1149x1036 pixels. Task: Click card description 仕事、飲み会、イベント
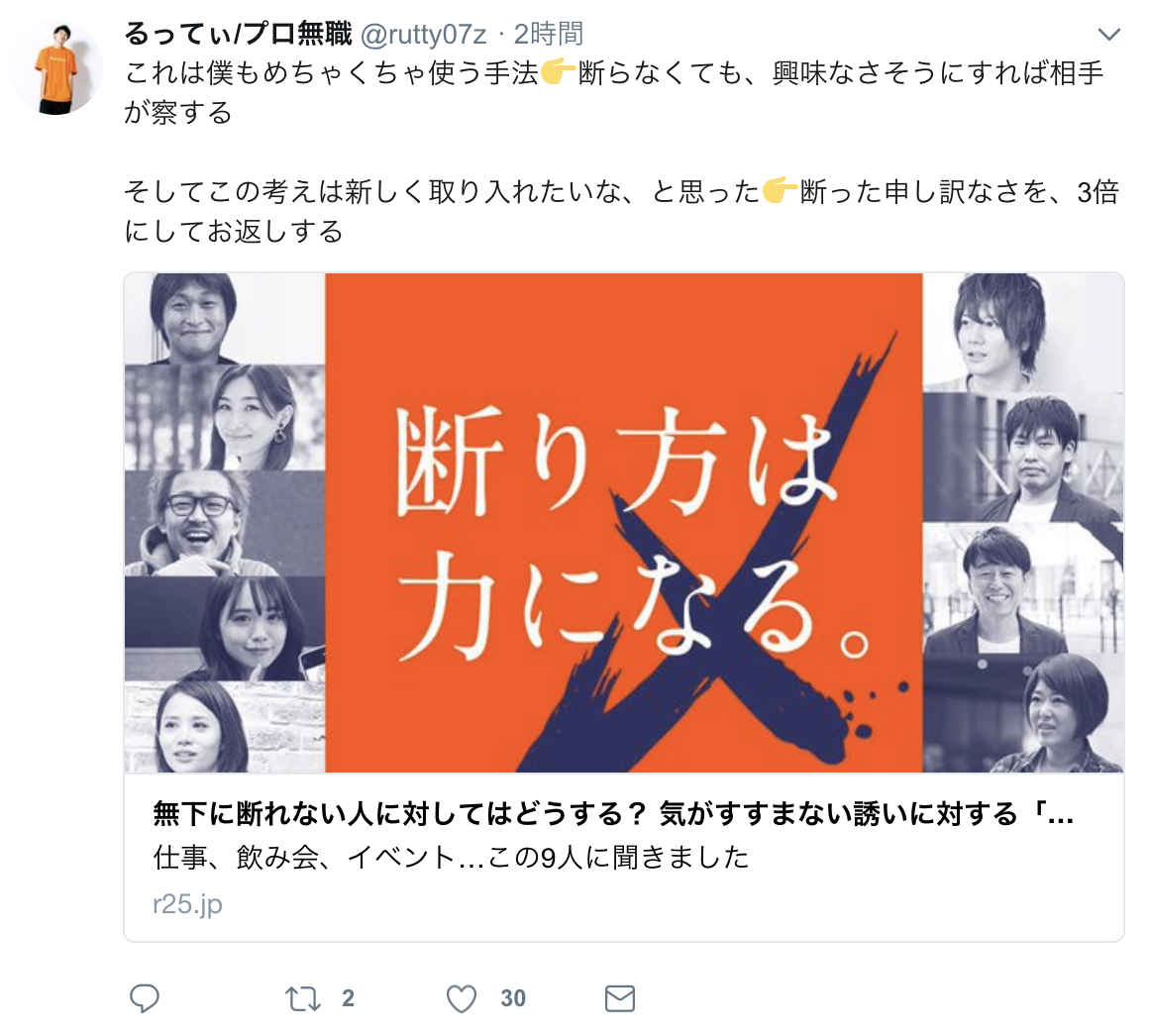click(452, 858)
